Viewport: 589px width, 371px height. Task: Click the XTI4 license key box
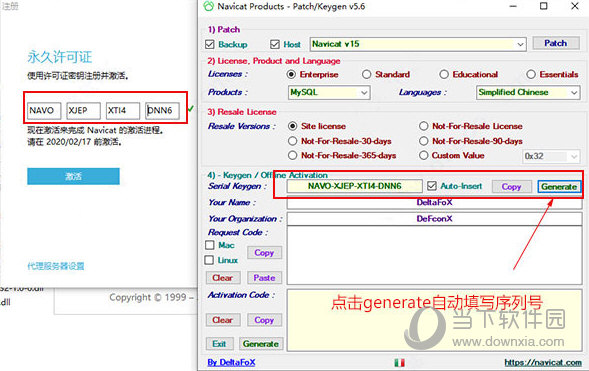pos(123,111)
